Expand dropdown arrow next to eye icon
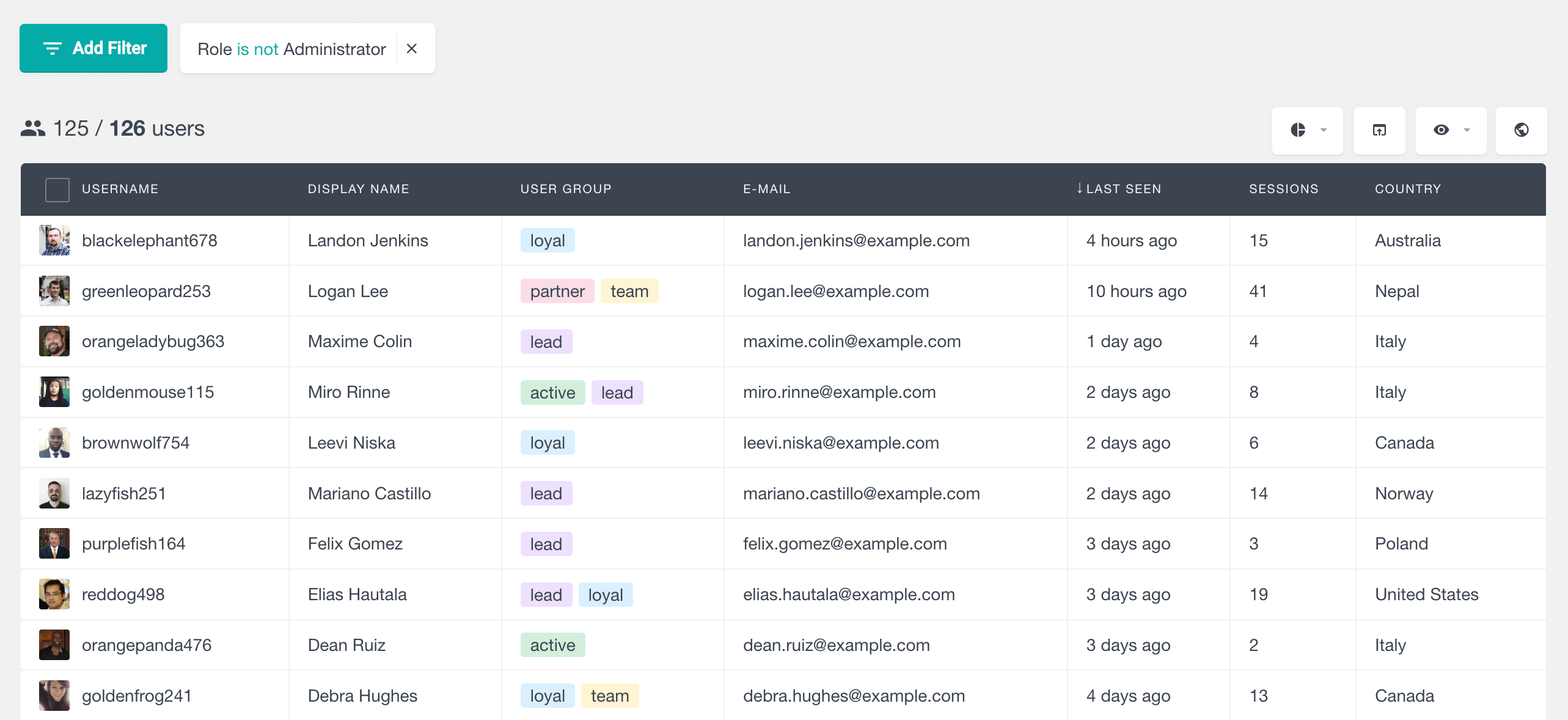This screenshot has height=720, width=1568. point(1467,130)
